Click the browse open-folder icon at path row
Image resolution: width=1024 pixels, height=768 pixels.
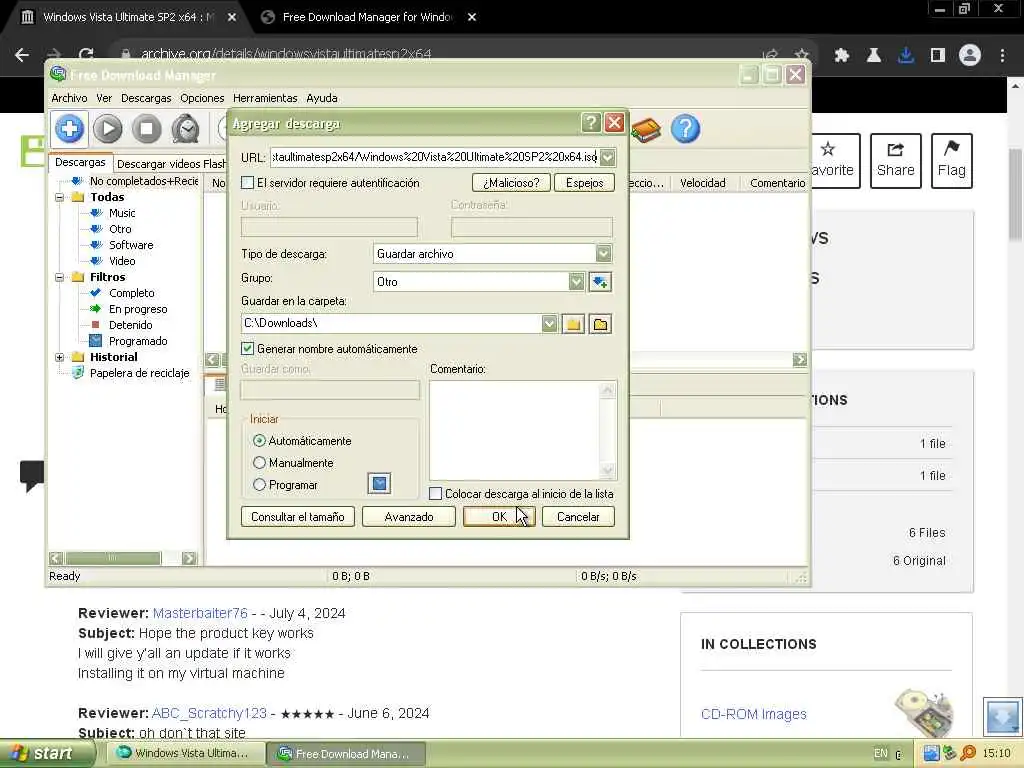tap(600, 324)
